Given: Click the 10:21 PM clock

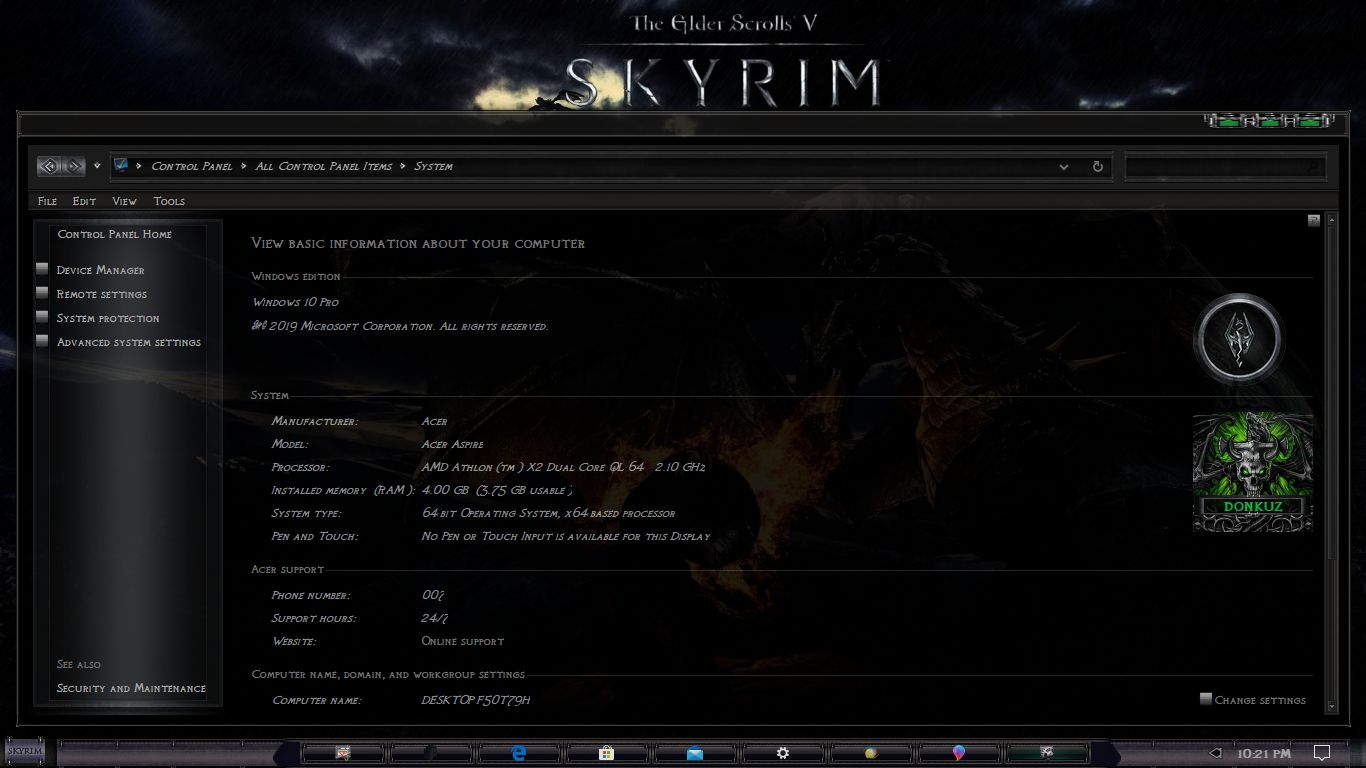Looking at the screenshot, I should [1264, 753].
